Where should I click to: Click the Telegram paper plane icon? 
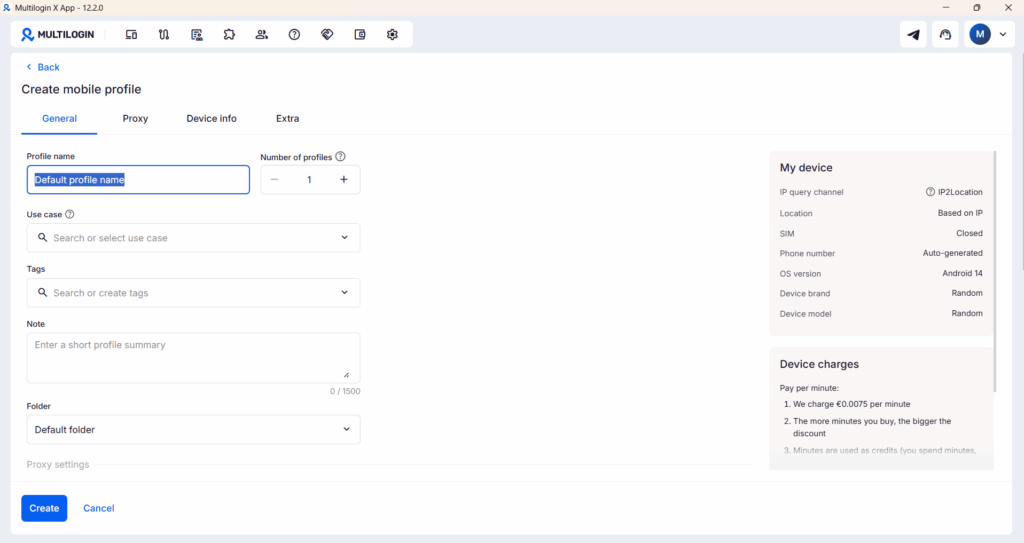click(913, 35)
